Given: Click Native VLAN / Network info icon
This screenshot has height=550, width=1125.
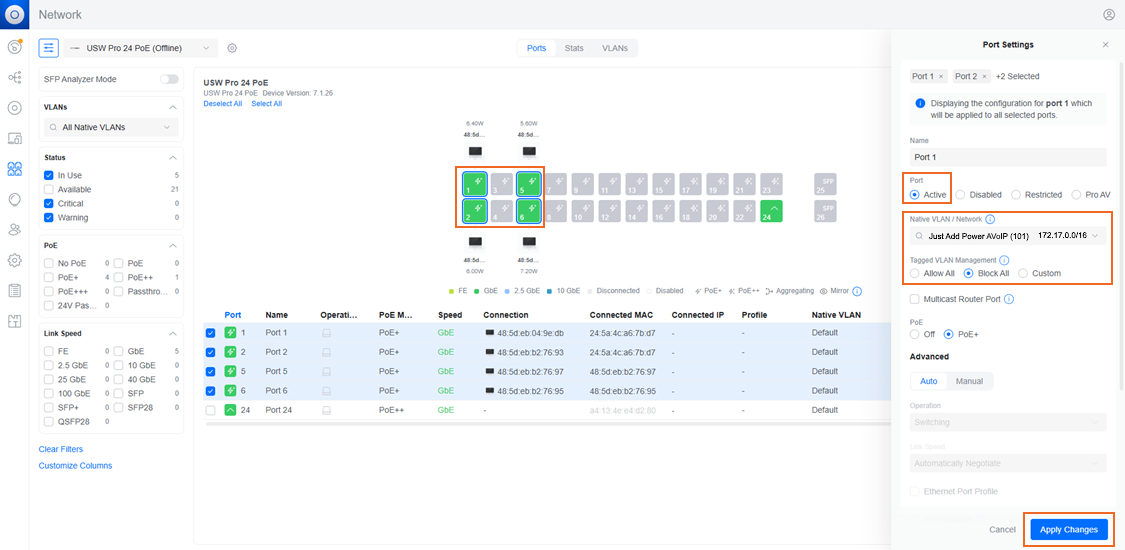Looking at the screenshot, I should 990,219.
